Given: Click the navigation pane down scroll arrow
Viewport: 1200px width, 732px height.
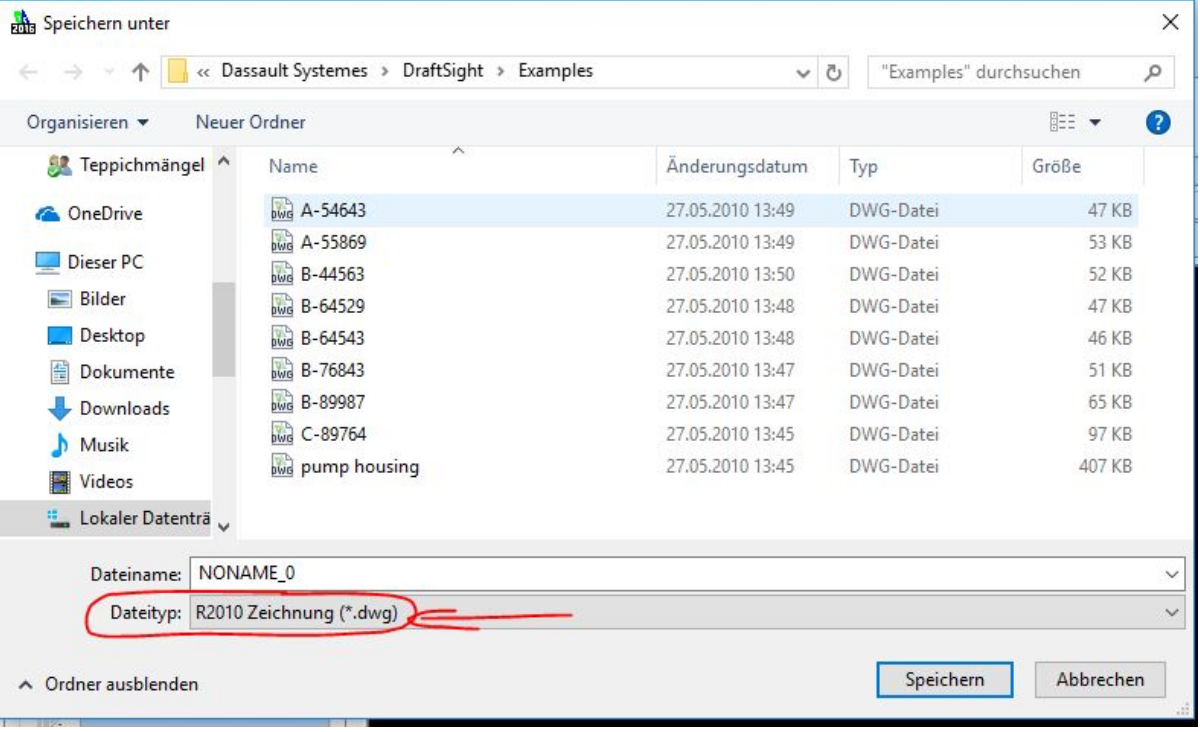Looking at the screenshot, I should [x=223, y=527].
